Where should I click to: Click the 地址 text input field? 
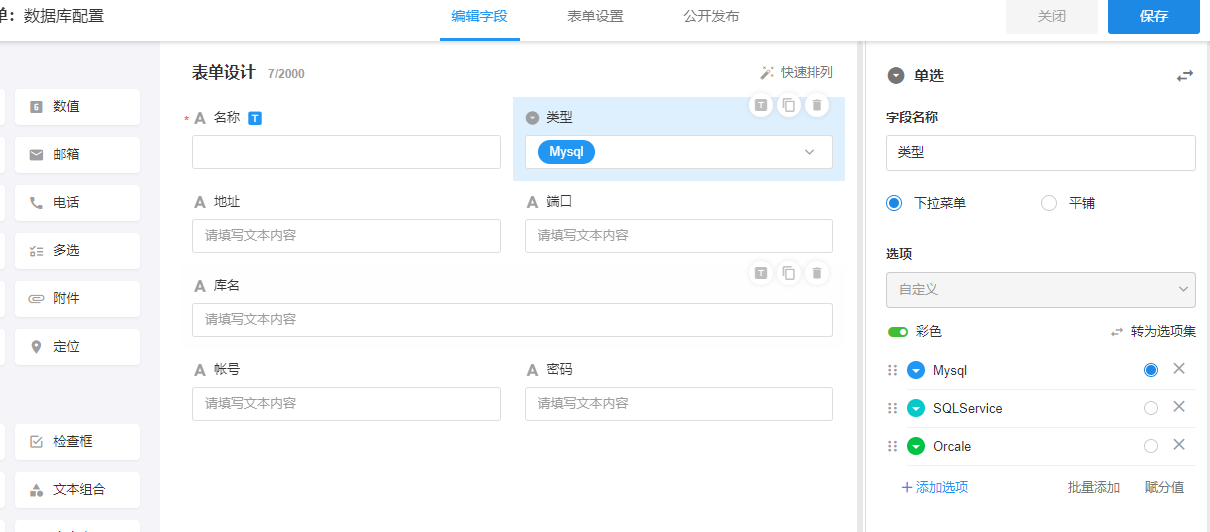coord(346,236)
